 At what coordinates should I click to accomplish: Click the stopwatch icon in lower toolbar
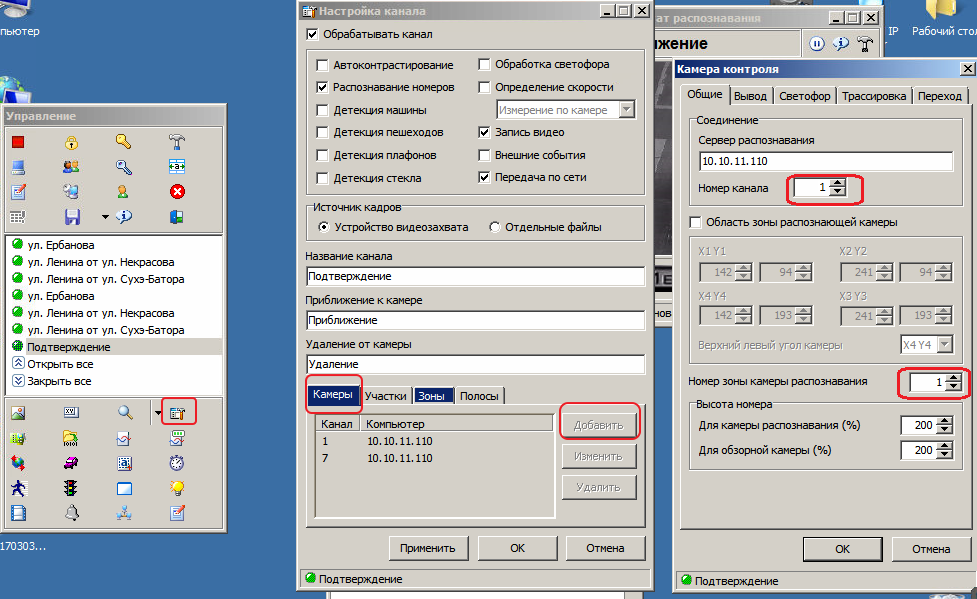(x=177, y=463)
